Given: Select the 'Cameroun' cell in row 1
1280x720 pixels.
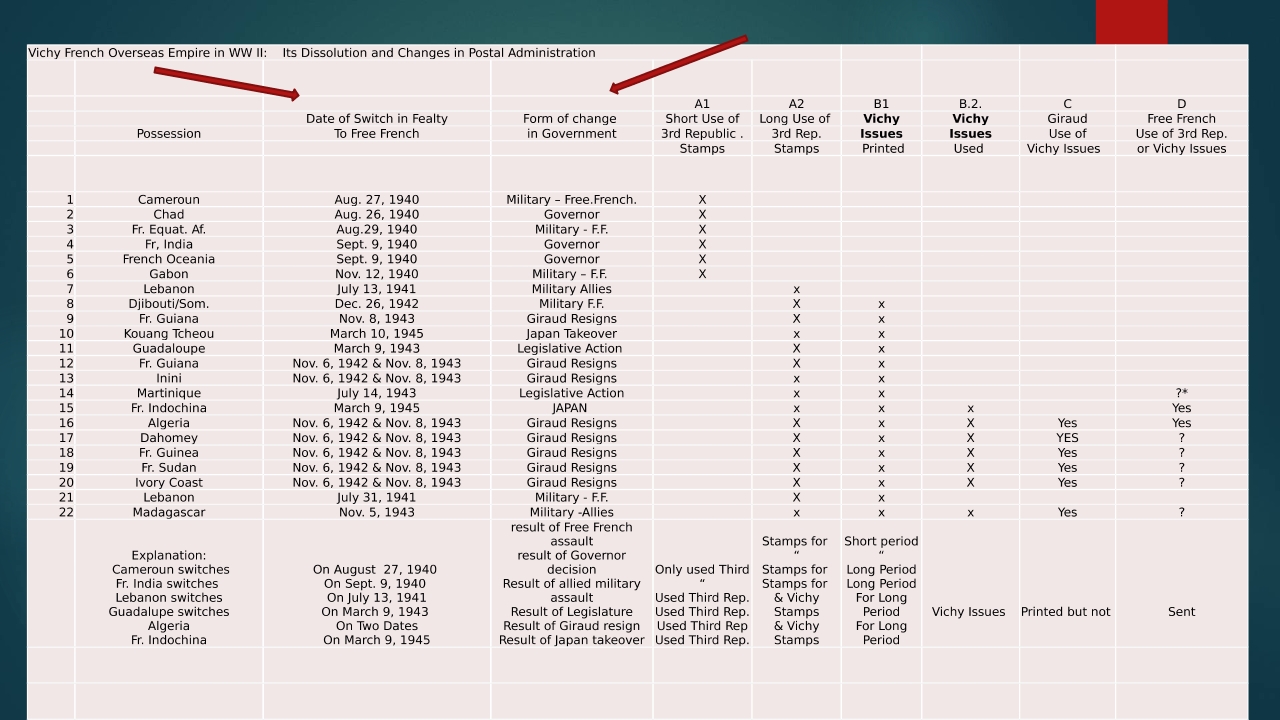Looking at the screenshot, I should point(169,200).
